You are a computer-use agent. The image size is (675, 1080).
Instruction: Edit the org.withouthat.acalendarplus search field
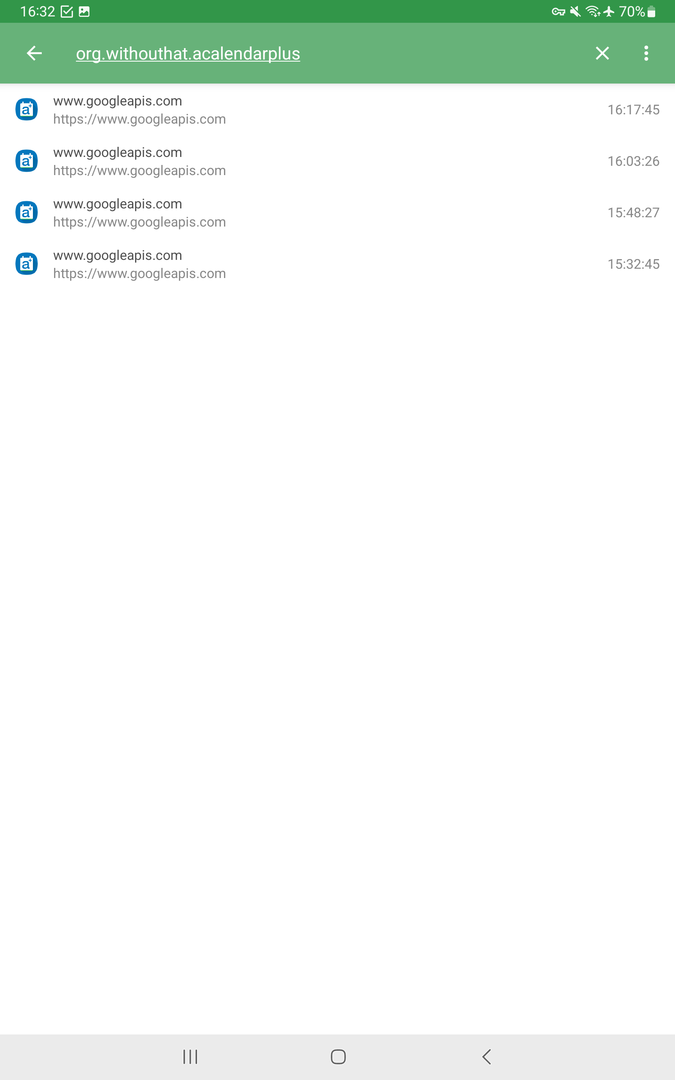coord(188,54)
